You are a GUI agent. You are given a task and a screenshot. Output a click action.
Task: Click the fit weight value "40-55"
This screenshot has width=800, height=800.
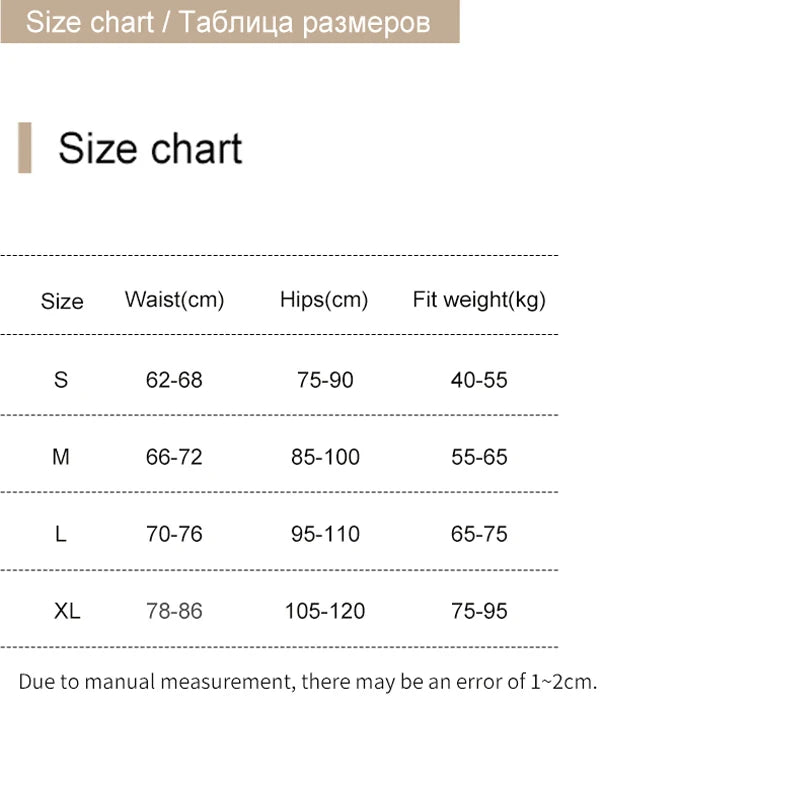point(479,380)
